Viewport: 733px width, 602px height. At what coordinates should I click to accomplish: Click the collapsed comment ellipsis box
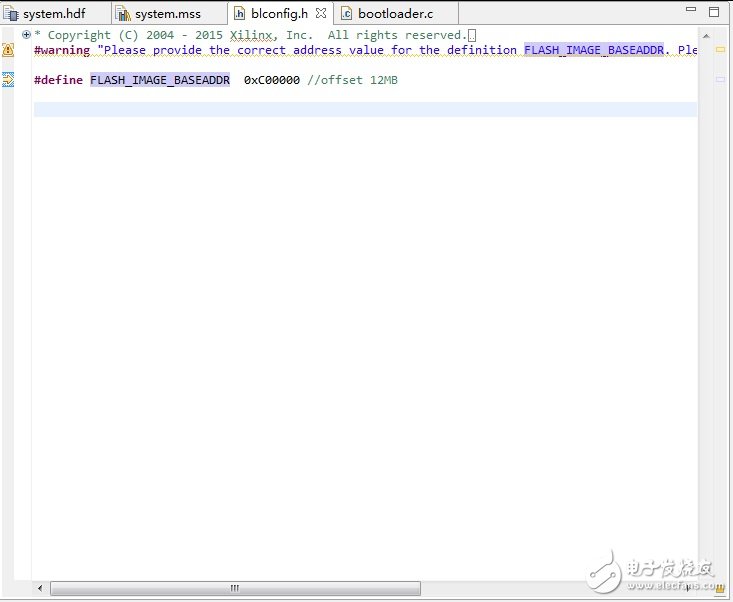pos(472,35)
